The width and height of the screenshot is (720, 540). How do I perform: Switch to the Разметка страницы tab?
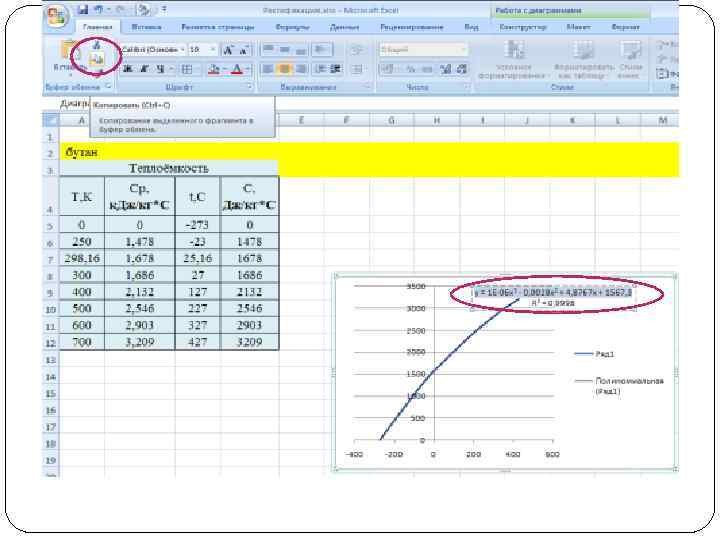[218, 27]
